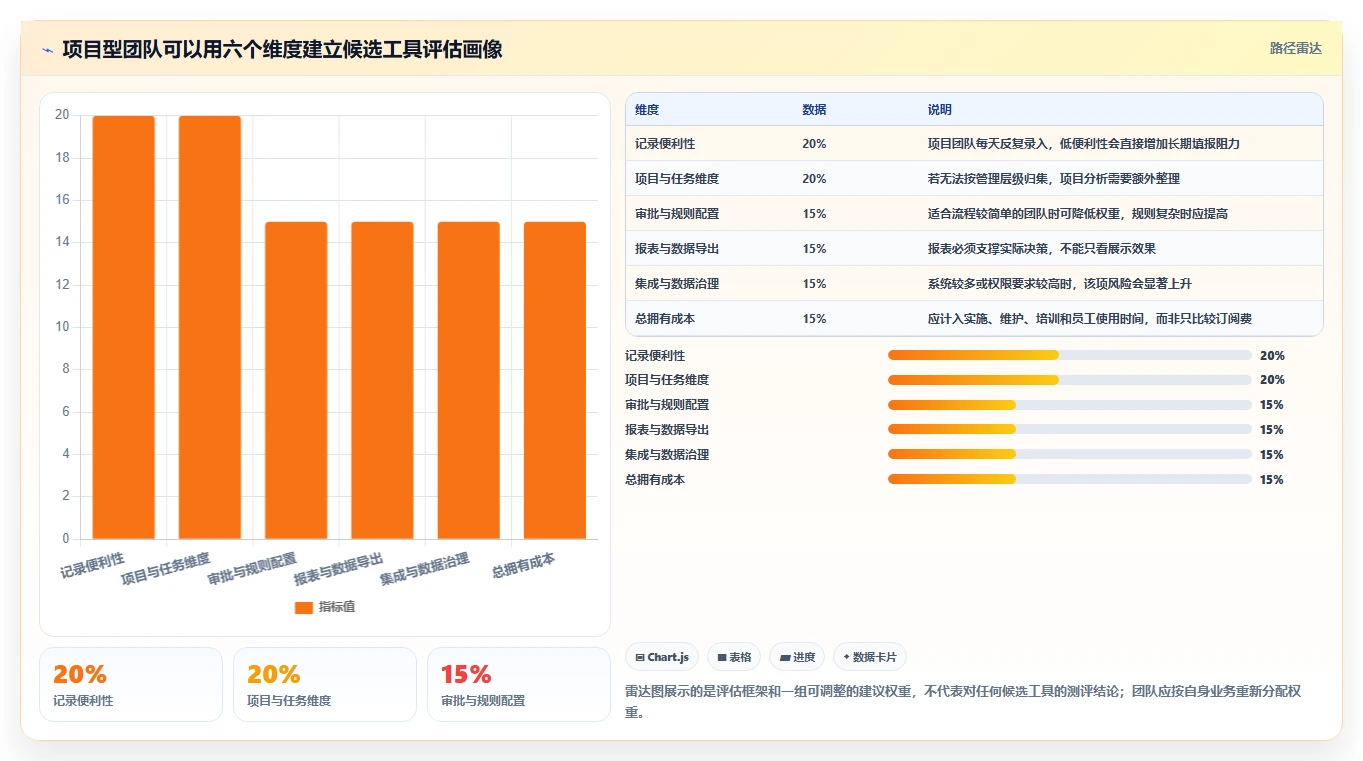Click the description starting 项目团队每天反复录入

1084,144
